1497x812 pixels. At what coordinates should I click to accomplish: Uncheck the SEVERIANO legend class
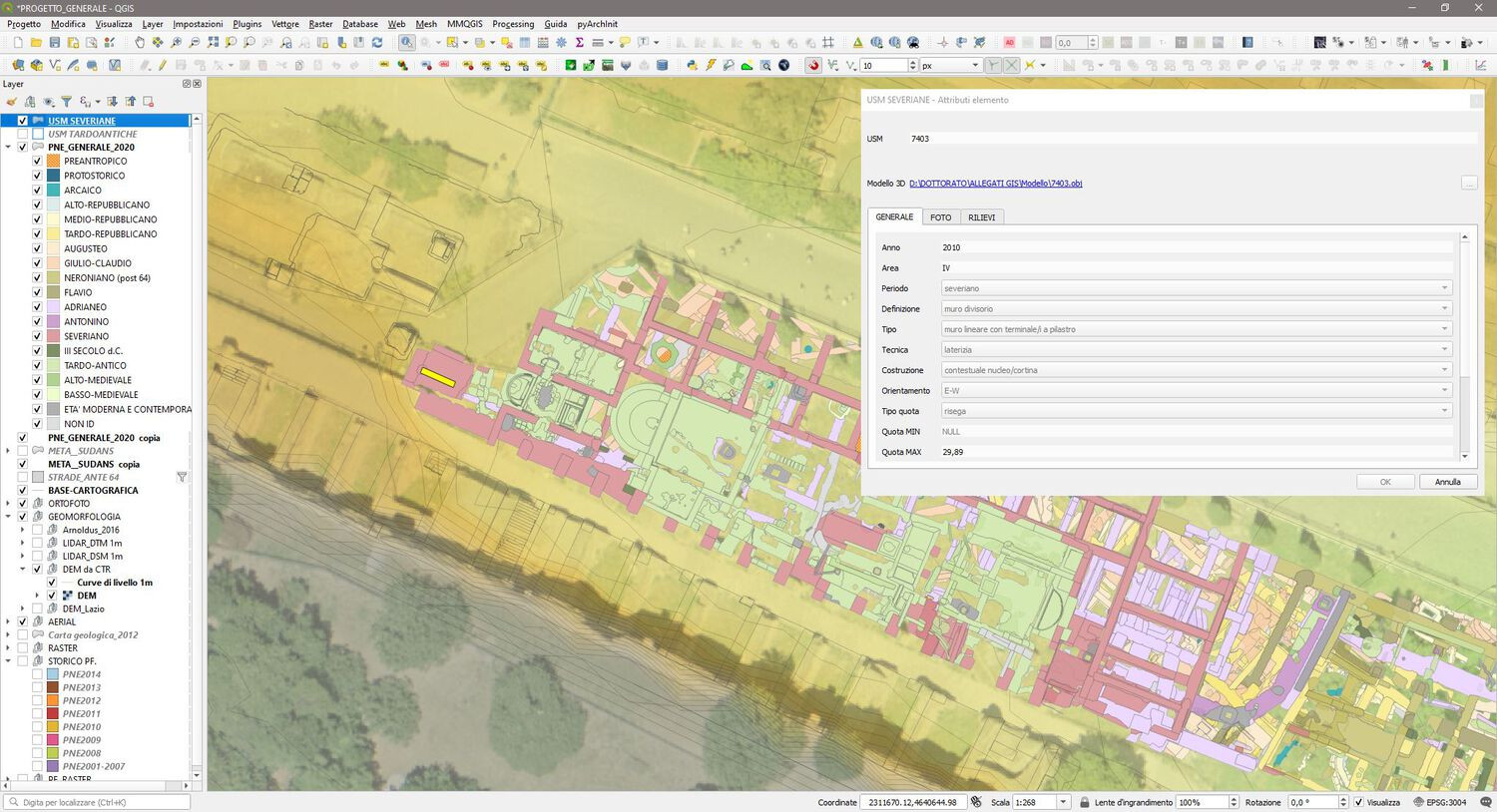(38, 336)
